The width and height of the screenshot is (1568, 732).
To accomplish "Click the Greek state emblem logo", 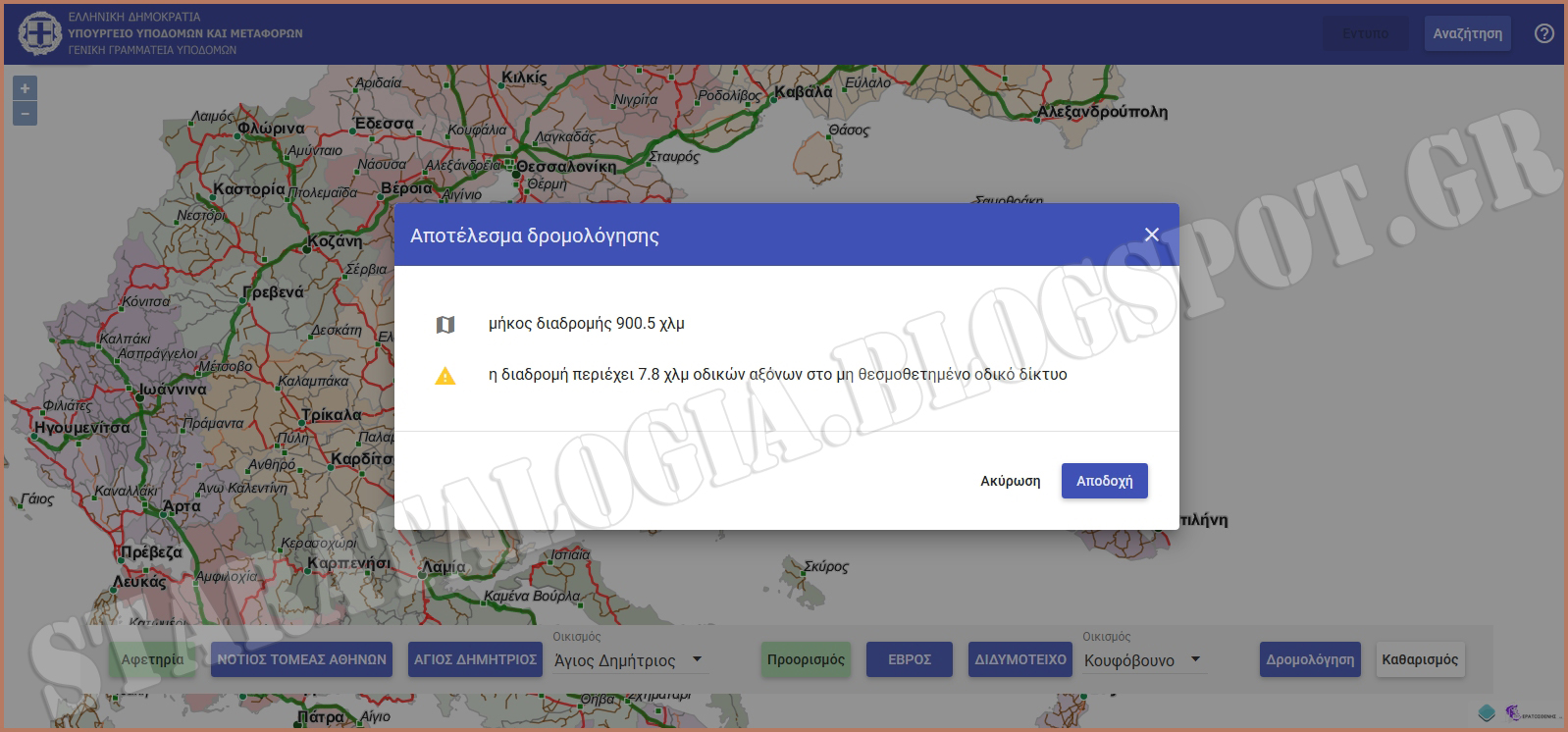I will click(x=38, y=33).
